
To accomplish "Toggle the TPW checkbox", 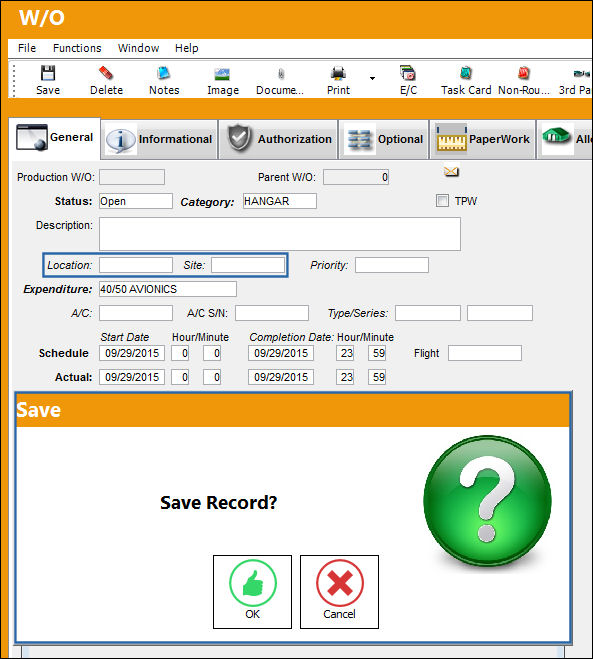I will [x=442, y=200].
